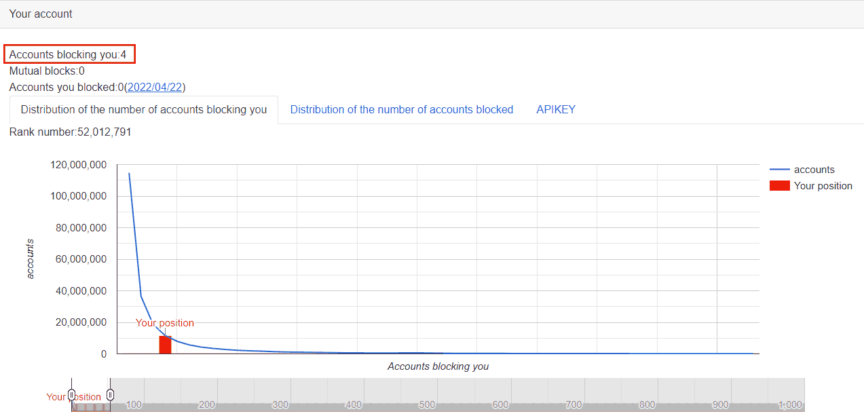The image size is (864, 420).
Task: Open the APIKEY tab
Action: tap(555, 110)
